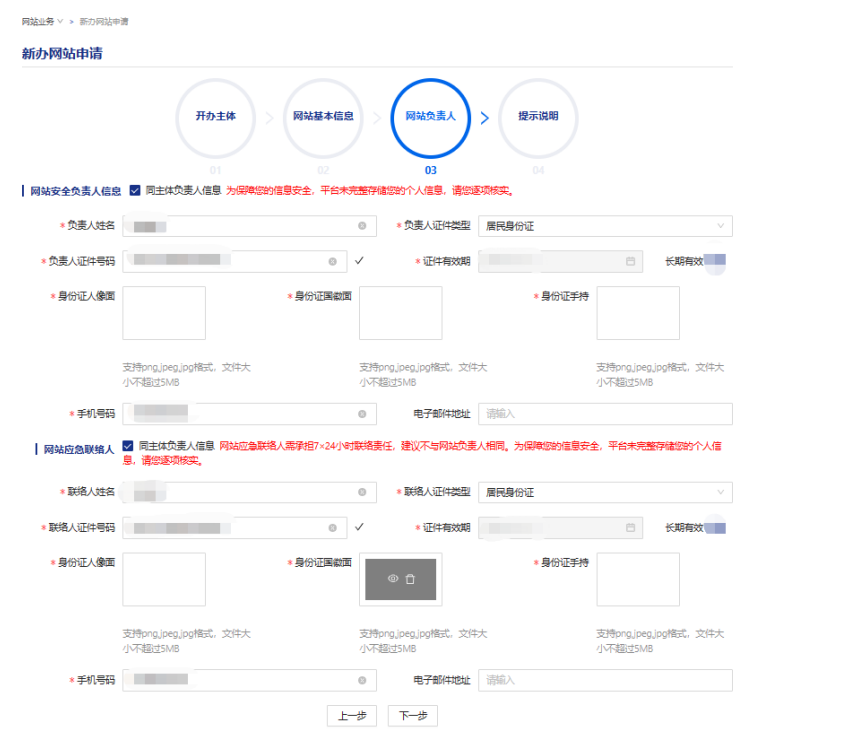Open calendar icon for security officer 证件有效期
Screen dimensions: 855x738
[630, 261]
